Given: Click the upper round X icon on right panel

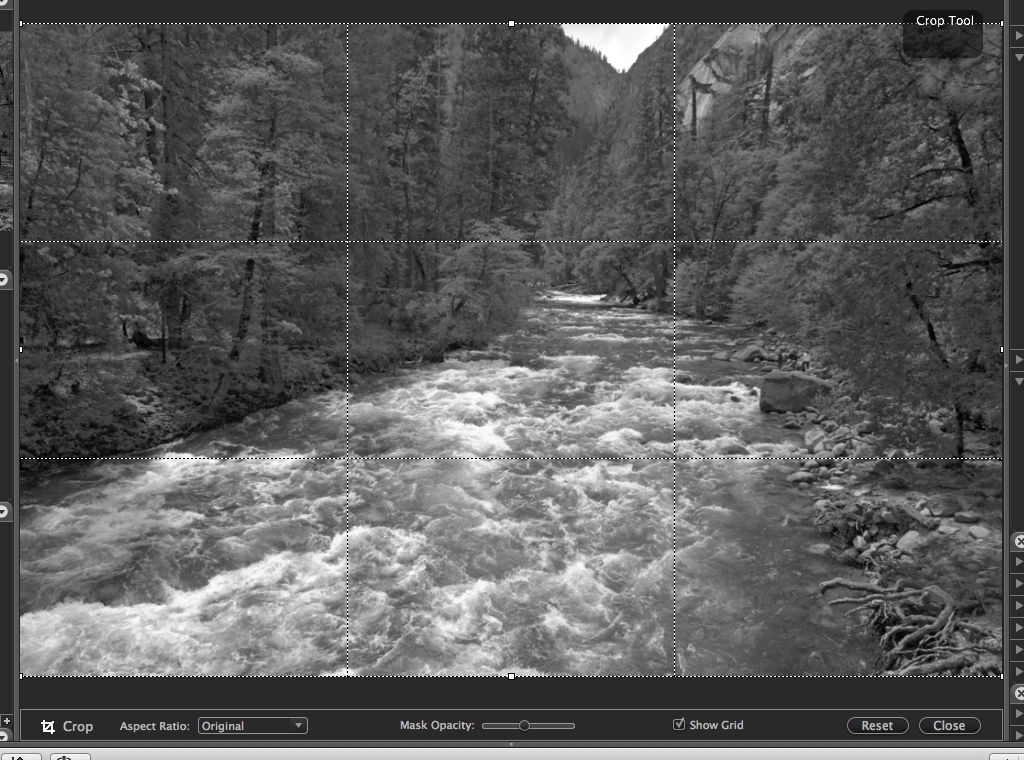Looking at the screenshot, I should click(1019, 542).
